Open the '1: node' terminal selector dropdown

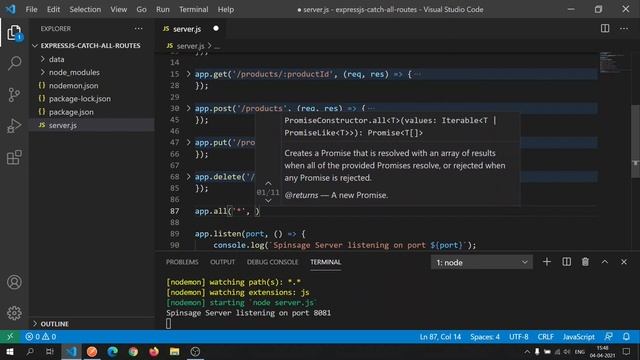point(482,262)
